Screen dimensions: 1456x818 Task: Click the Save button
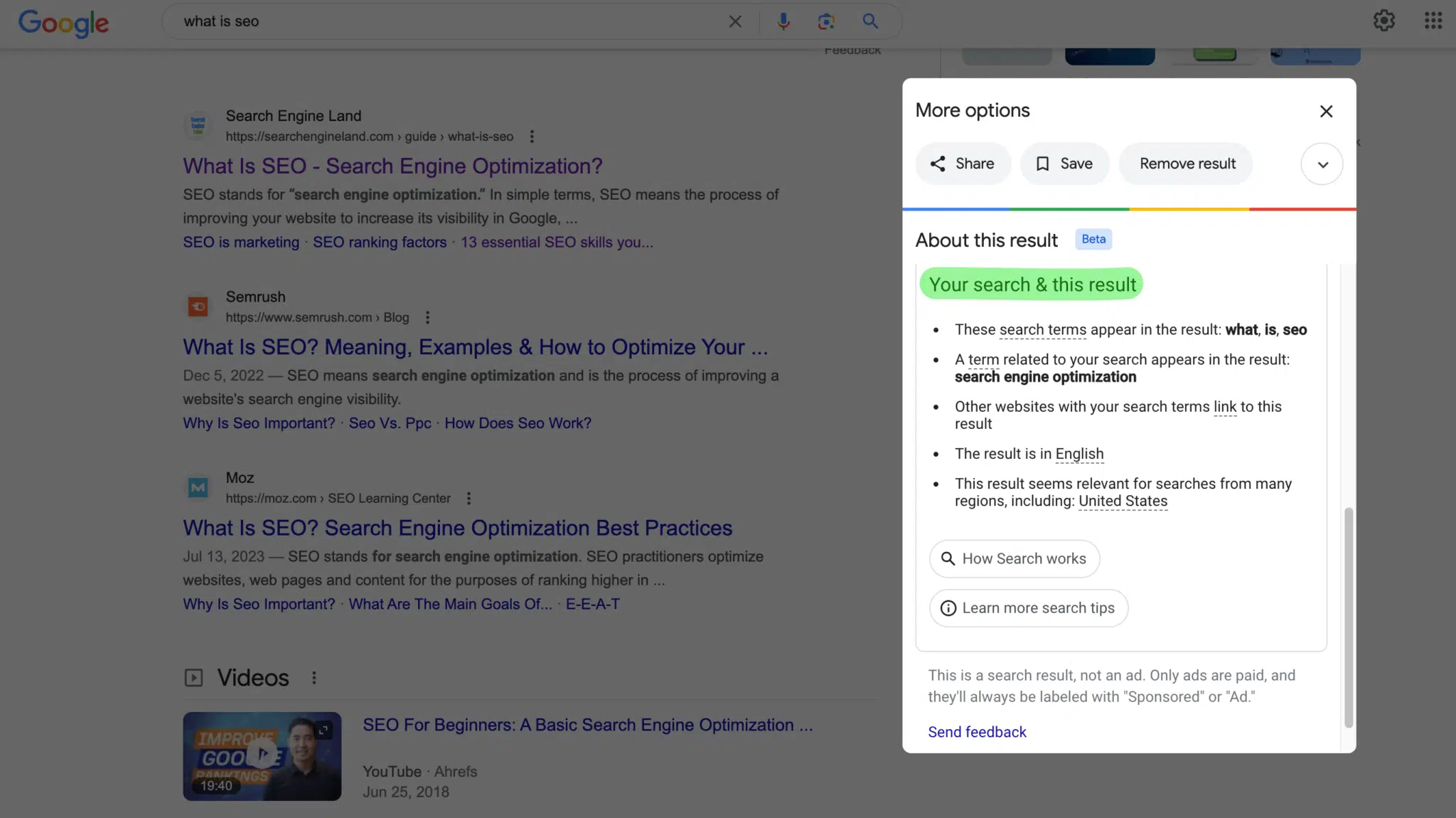point(1064,164)
